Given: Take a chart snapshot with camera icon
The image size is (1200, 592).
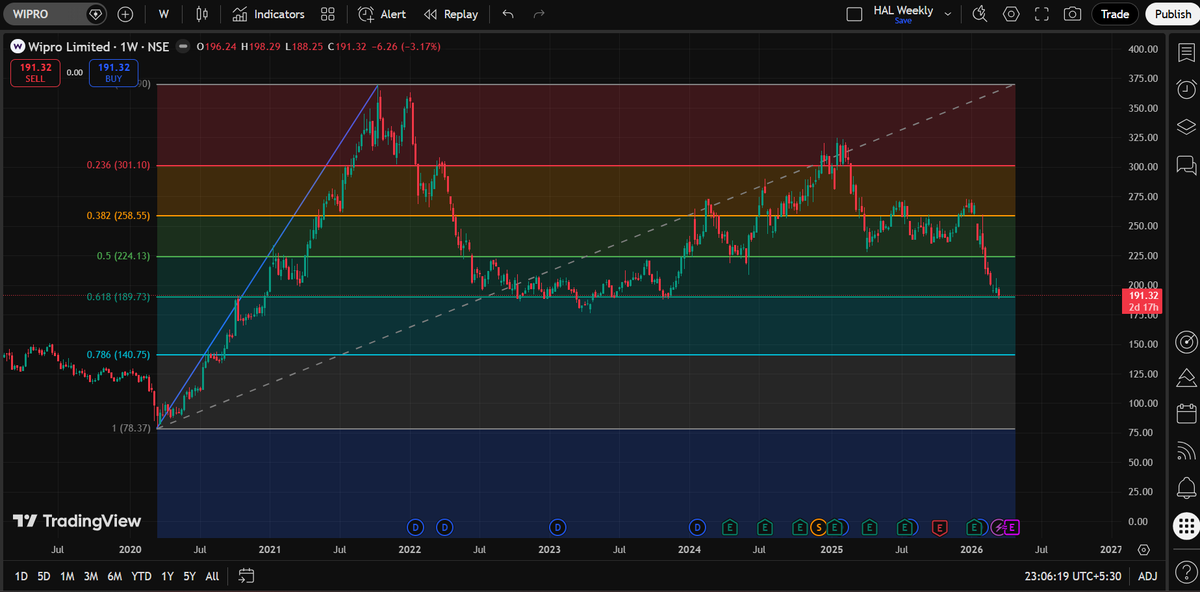Looking at the screenshot, I should click(x=1073, y=14).
